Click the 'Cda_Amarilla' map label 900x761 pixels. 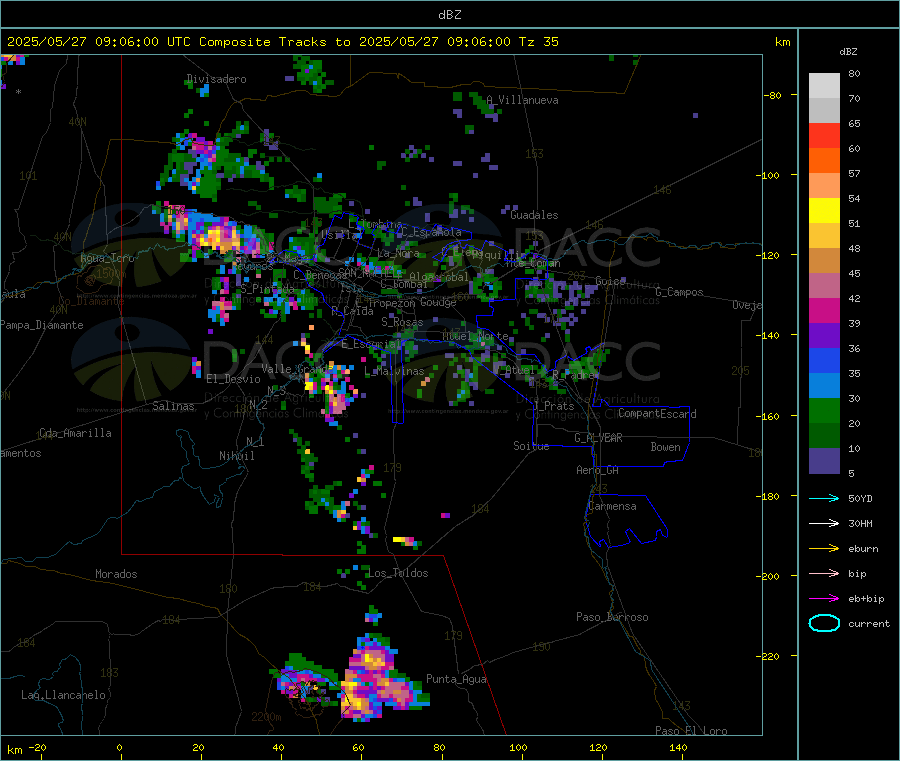(x=75, y=433)
